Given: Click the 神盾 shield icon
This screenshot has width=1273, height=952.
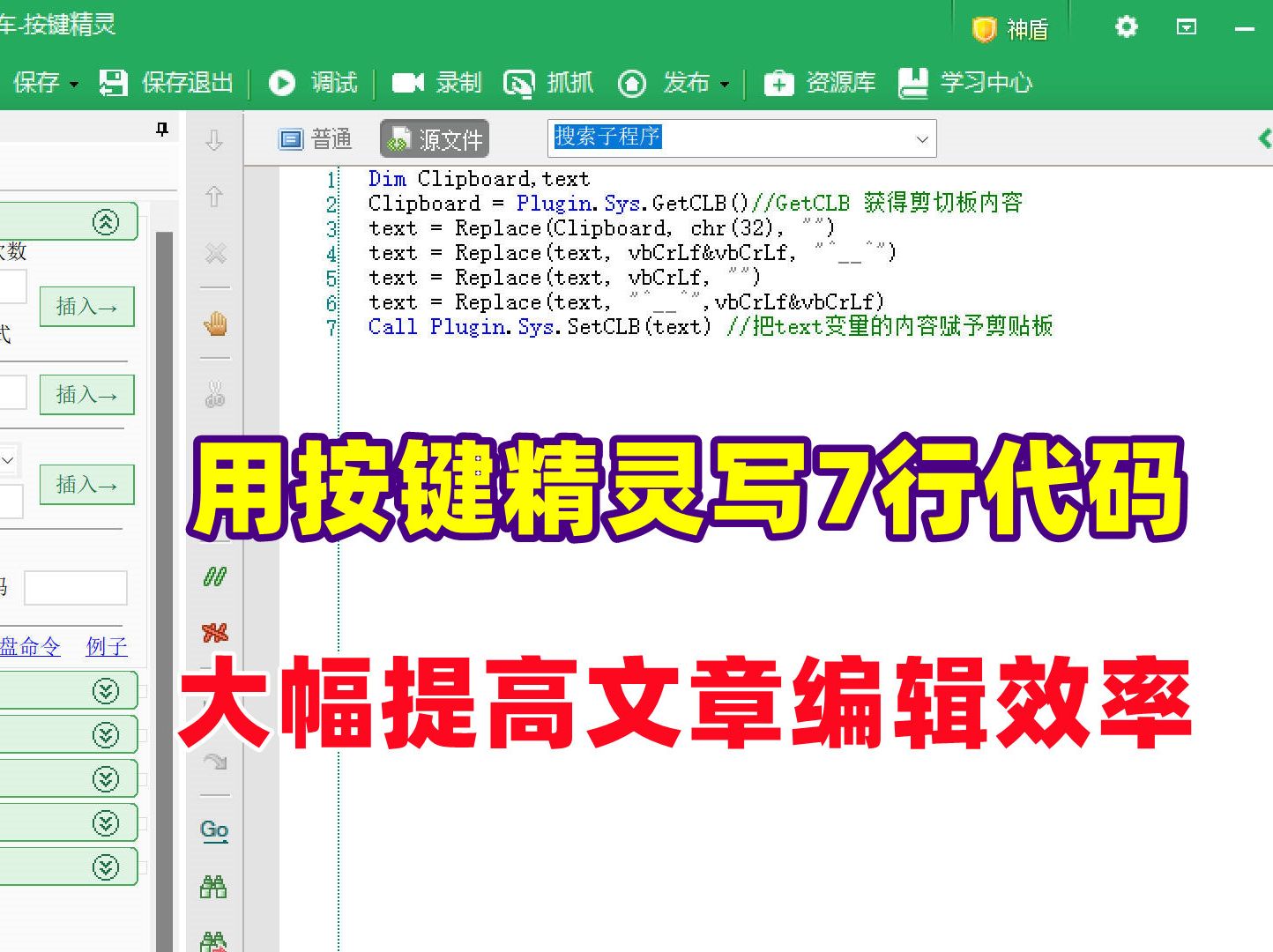Looking at the screenshot, I should tap(984, 30).
